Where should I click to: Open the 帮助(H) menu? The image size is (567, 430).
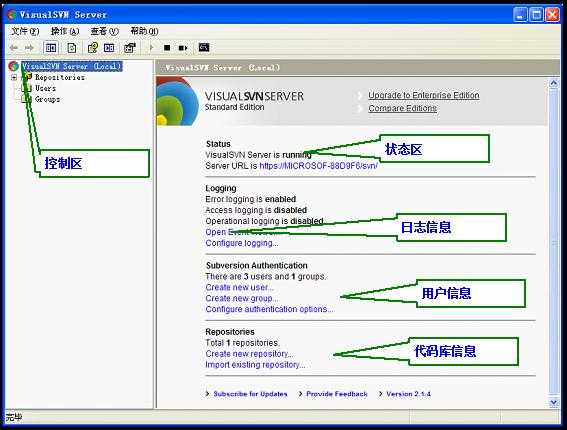coord(144,31)
